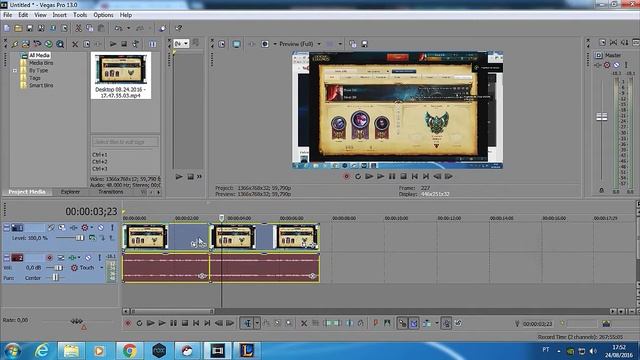Save project using the floppy disk icon
The width and height of the screenshot is (640, 360).
(x=29, y=28)
